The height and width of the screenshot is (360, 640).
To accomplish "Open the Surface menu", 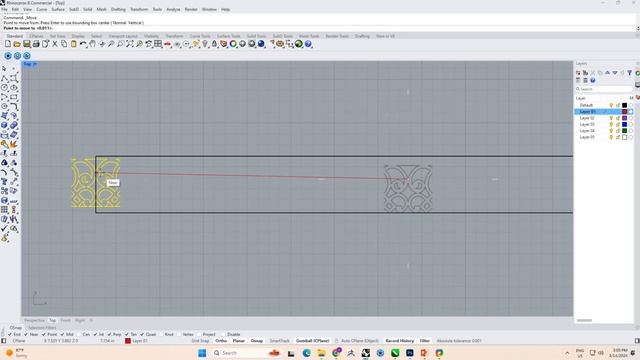I will click(58, 9).
